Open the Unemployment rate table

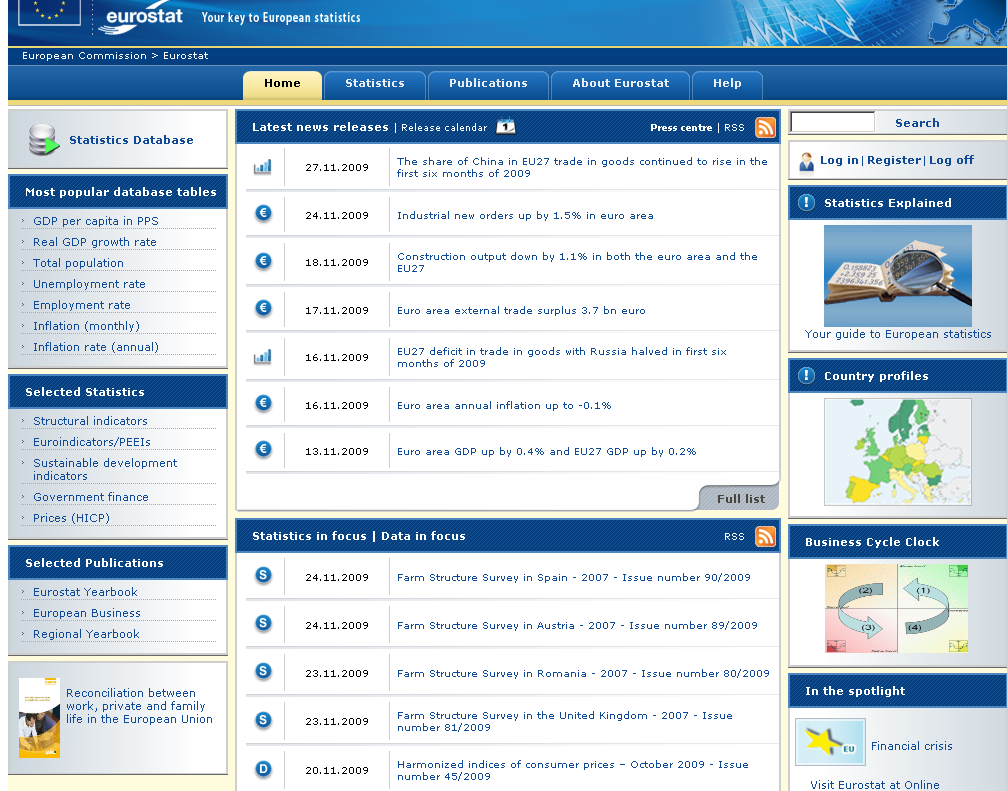[x=89, y=284]
